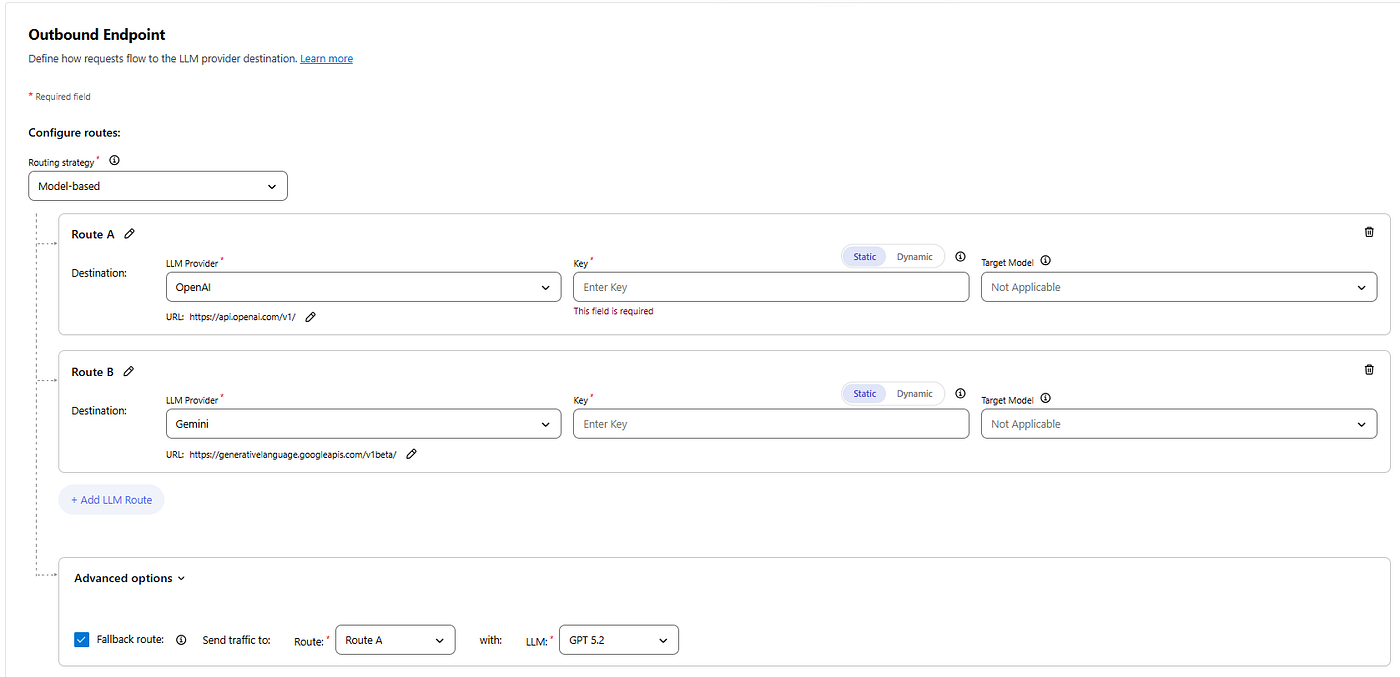Click the Outbound Endpoint heading
The image size is (1400, 677).
(97, 35)
